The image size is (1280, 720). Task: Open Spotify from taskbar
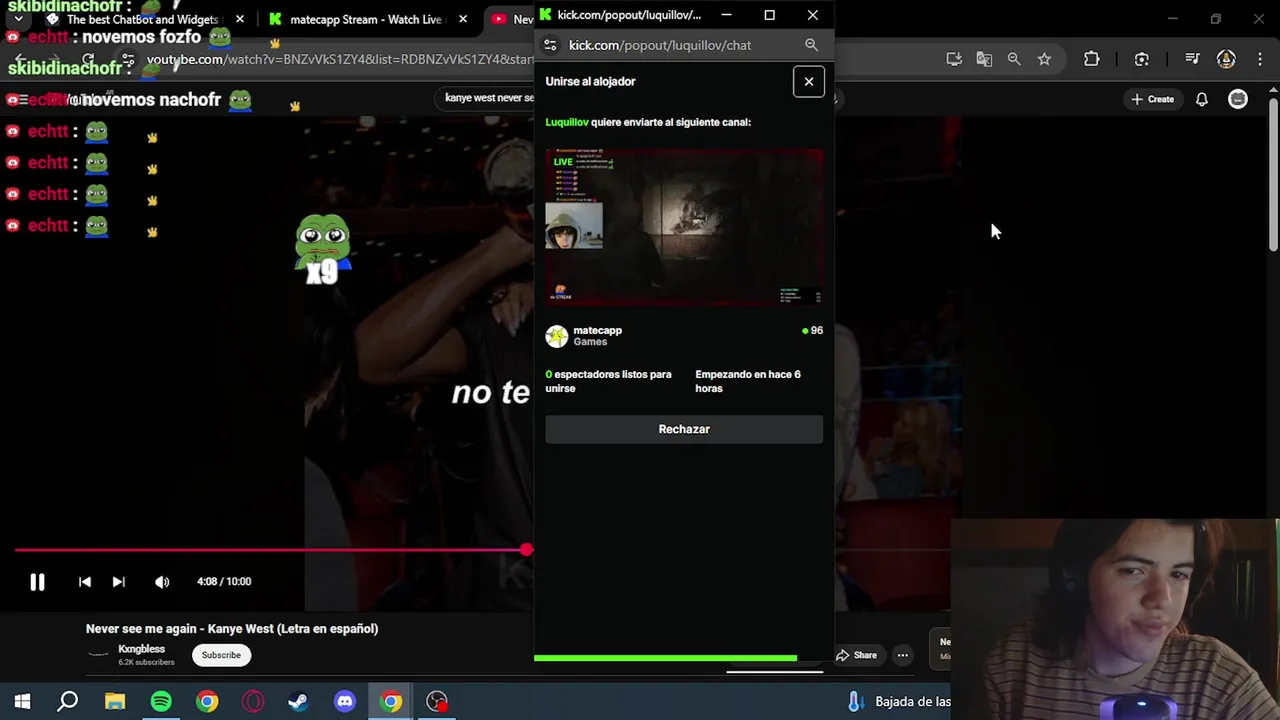pos(161,702)
